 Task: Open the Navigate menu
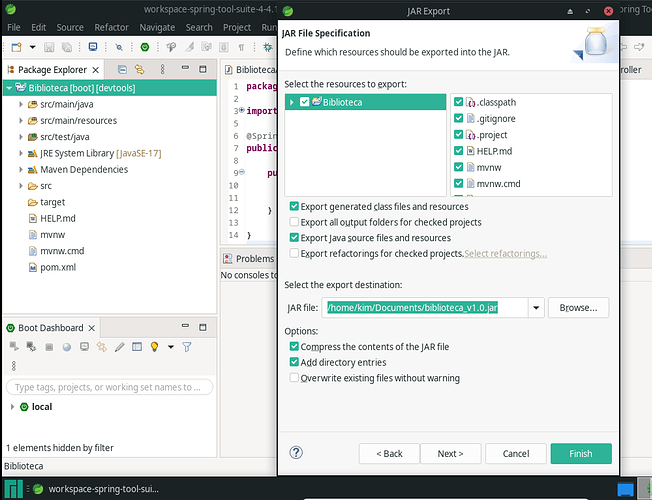[157, 27]
